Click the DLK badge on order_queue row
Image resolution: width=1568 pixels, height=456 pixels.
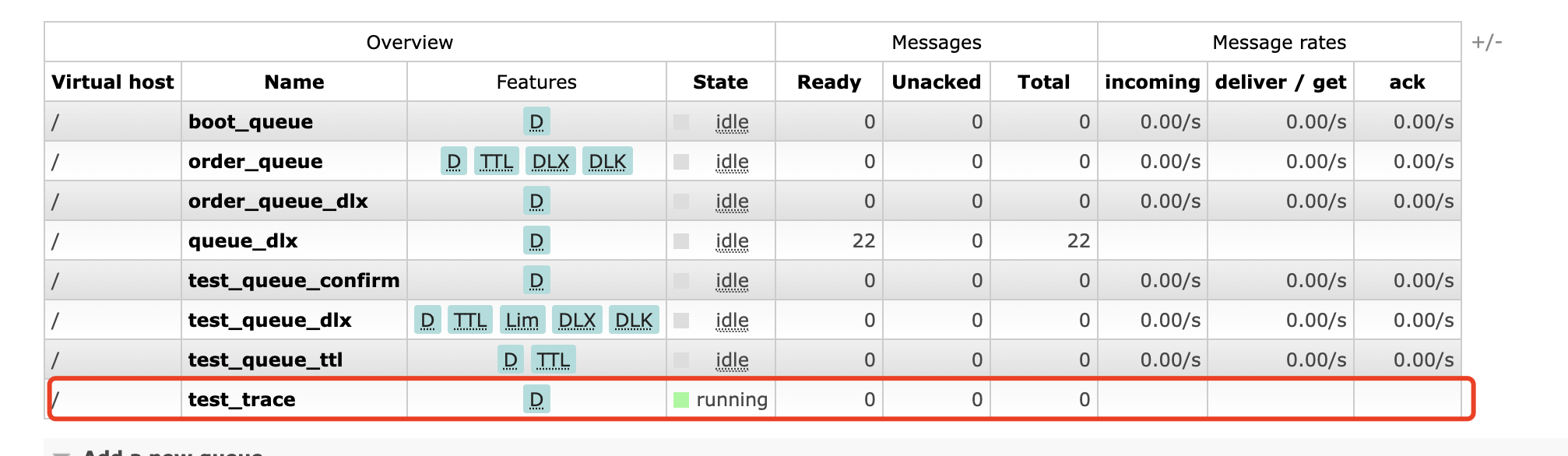click(607, 162)
